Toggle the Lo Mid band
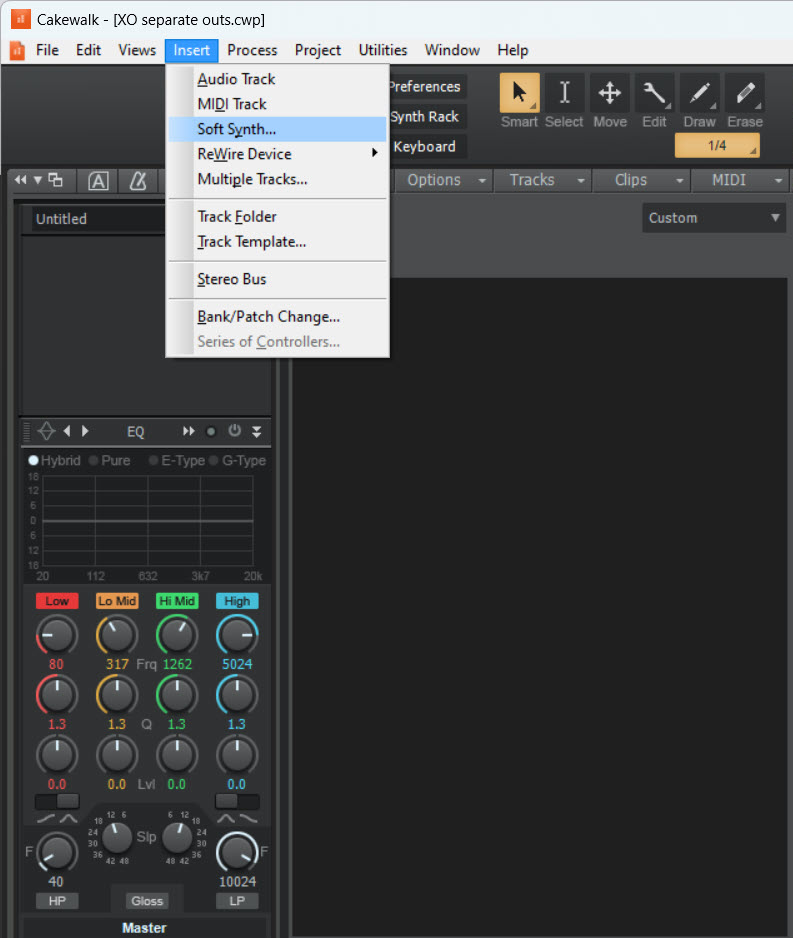This screenshot has height=938, width=793. 117,601
